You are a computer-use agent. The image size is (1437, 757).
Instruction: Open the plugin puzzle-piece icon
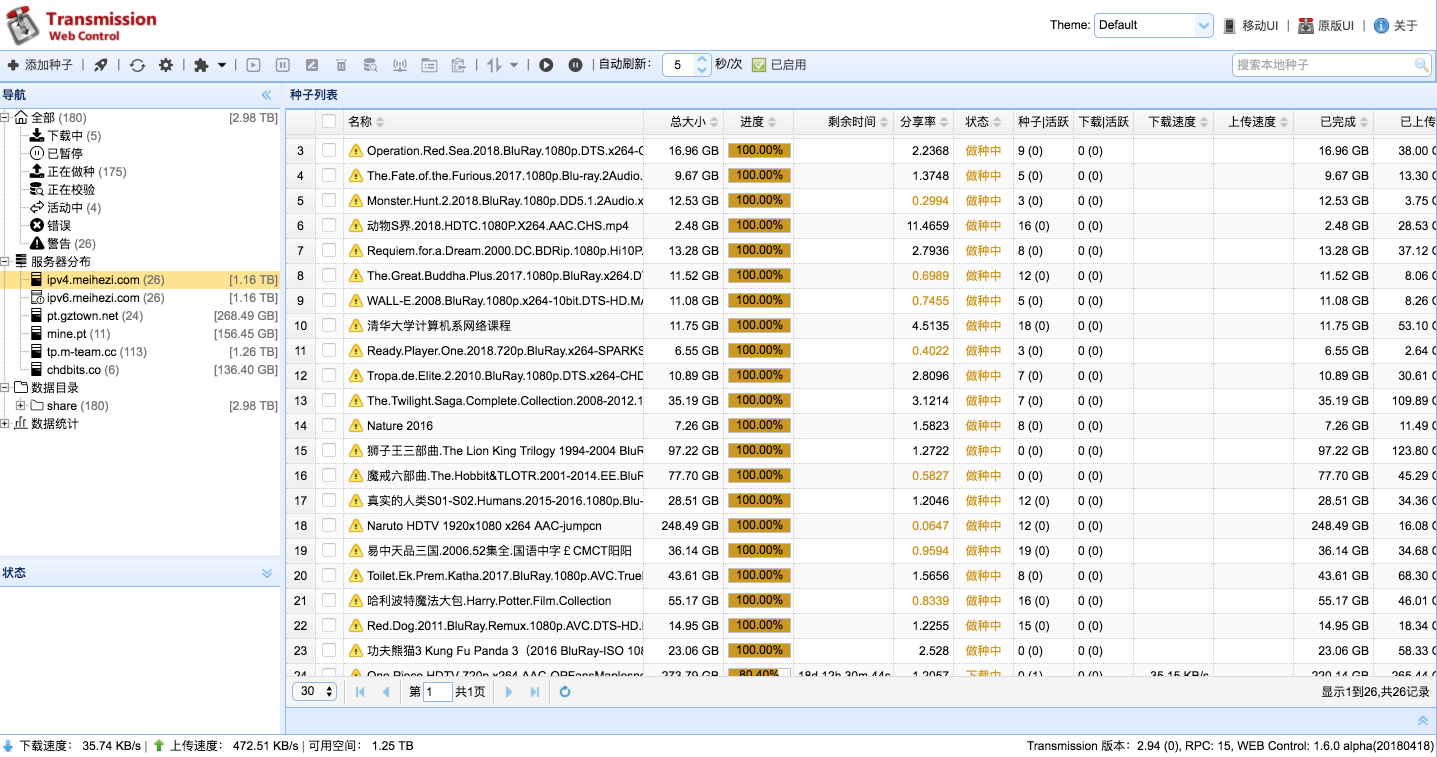pyautogui.click(x=201, y=65)
